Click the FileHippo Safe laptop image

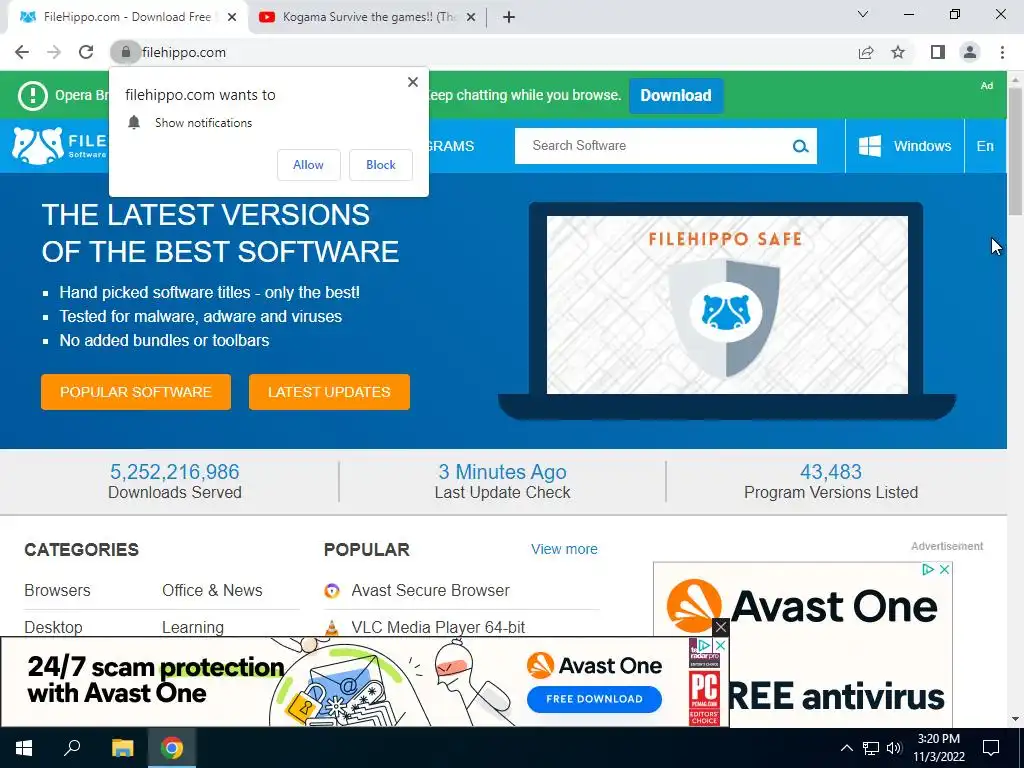click(727, 312)
